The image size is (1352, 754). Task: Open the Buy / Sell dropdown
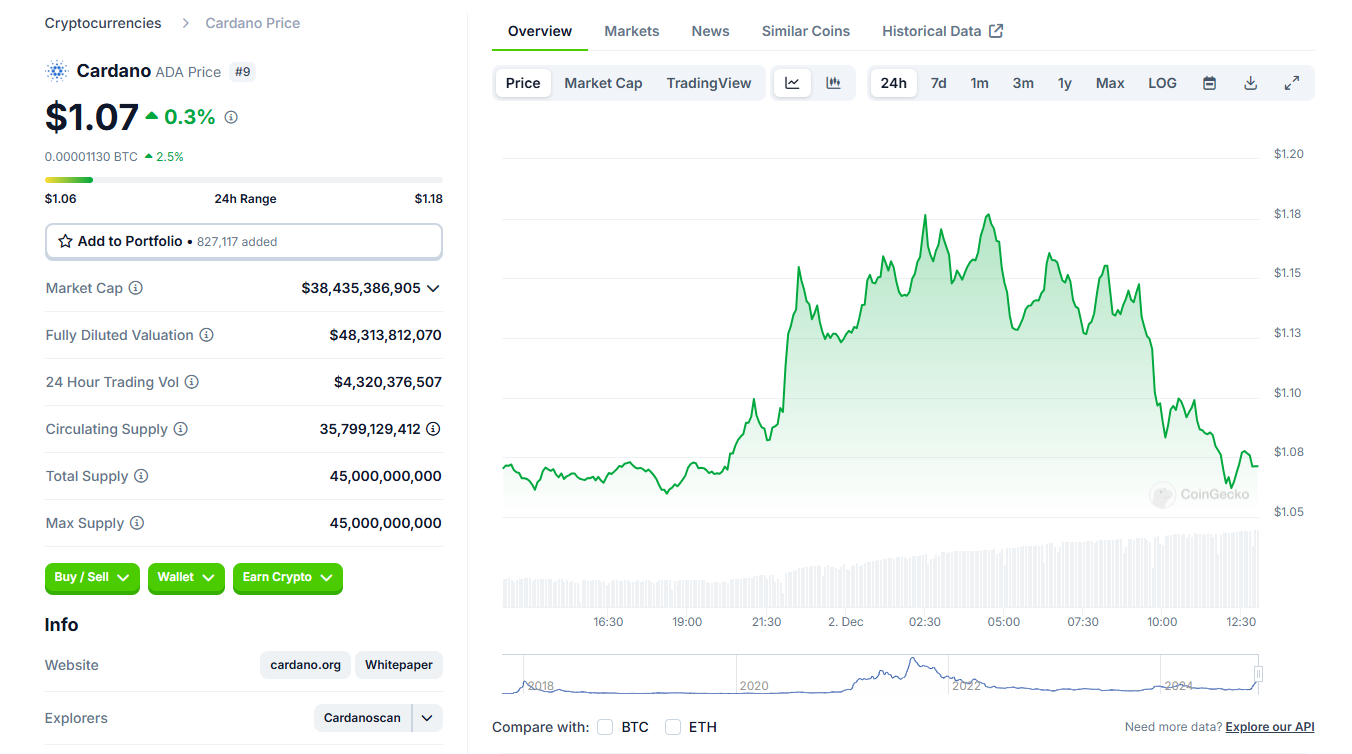coord(92,578)
